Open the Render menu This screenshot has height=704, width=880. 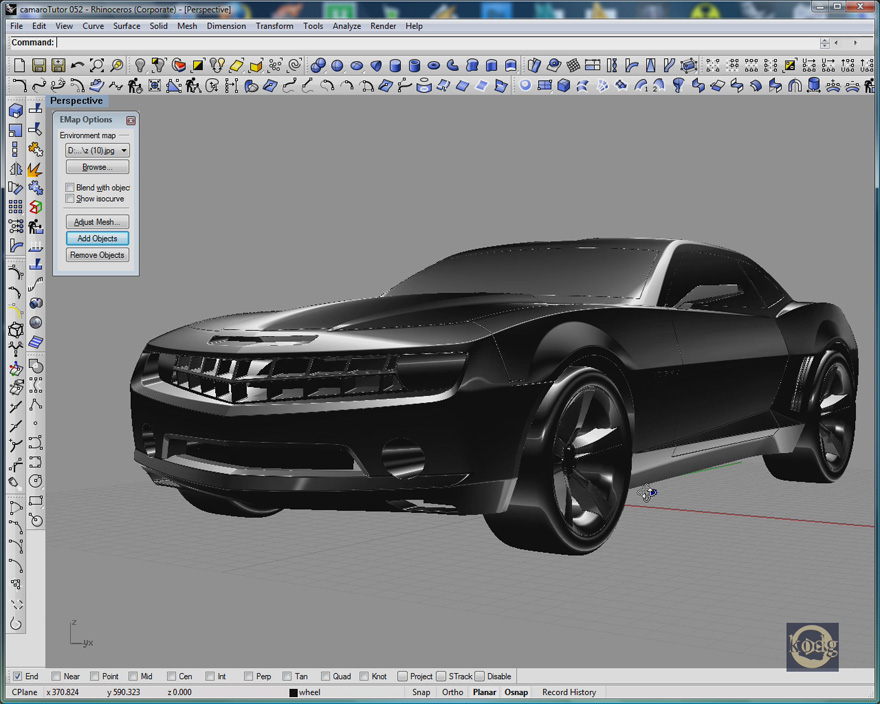tap(383, 26)
